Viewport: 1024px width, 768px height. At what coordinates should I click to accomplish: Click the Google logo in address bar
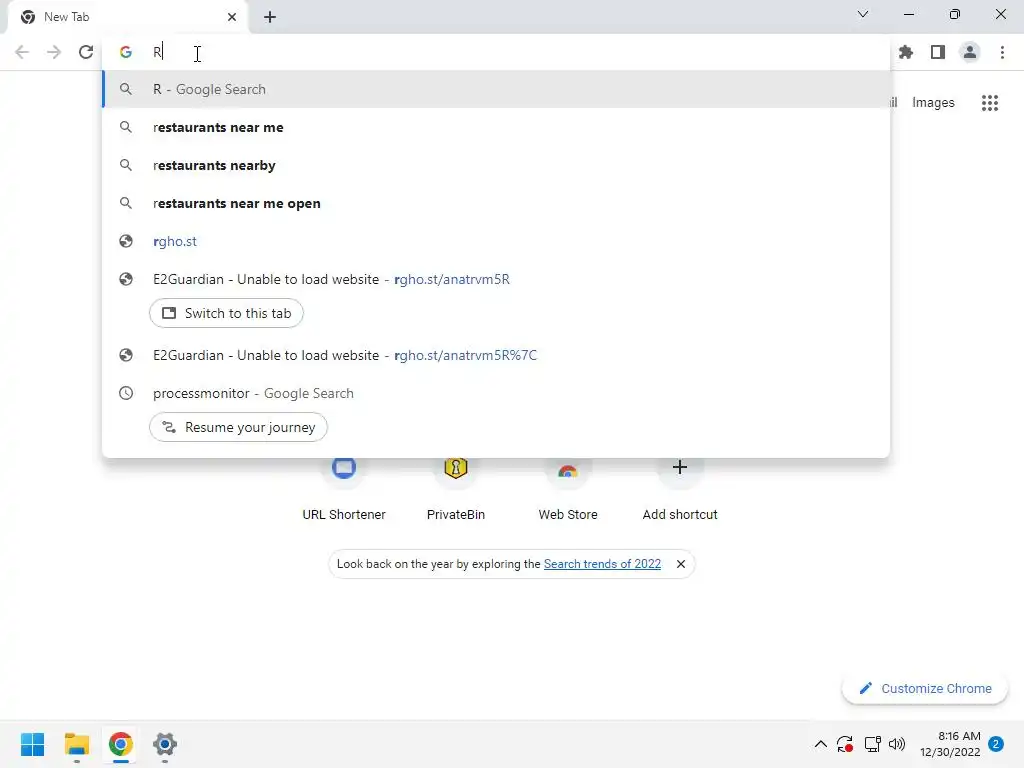click(125, 52)
